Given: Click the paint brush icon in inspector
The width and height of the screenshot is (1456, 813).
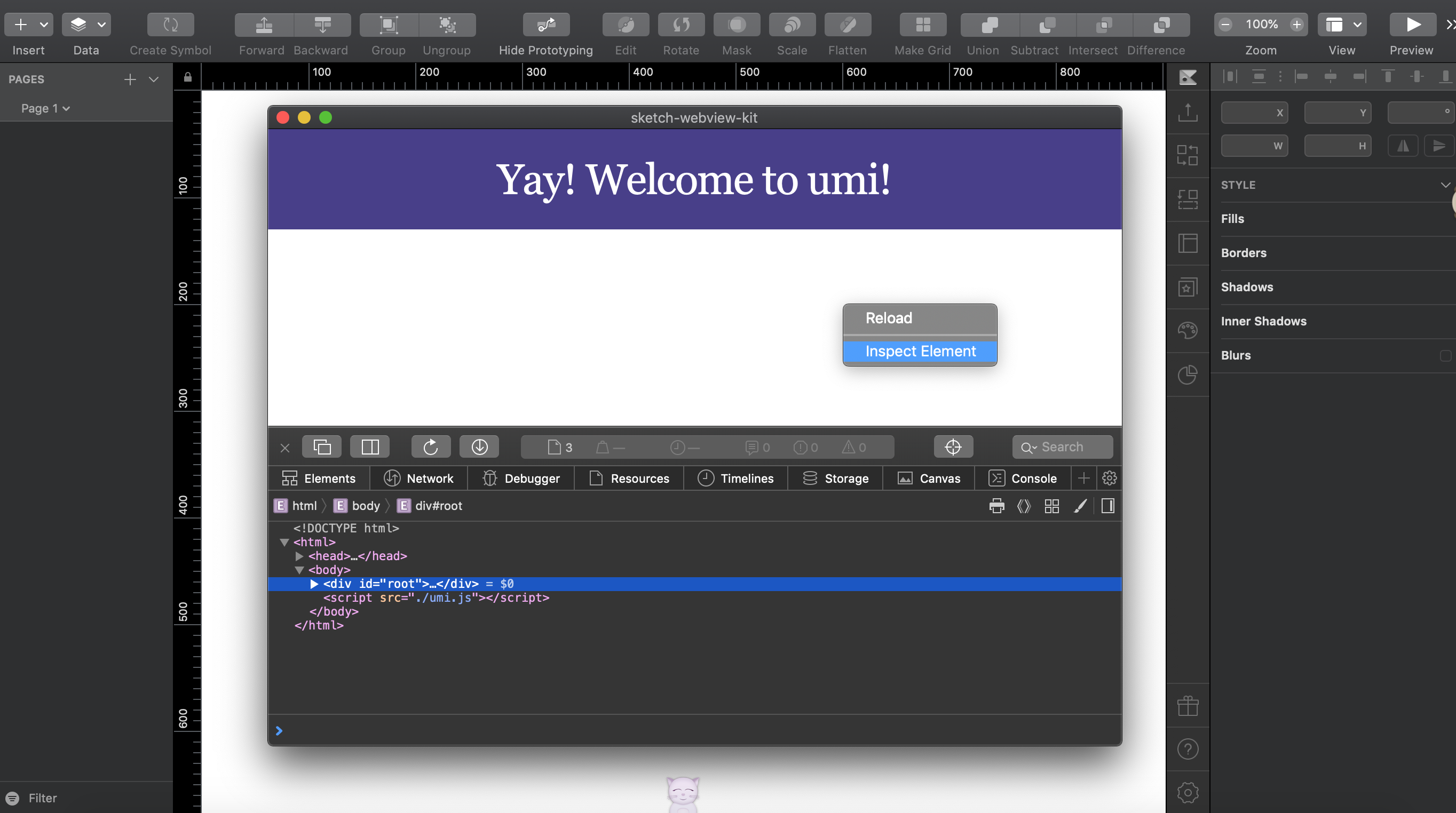Looking at the screenshot, I should 1080,506.
